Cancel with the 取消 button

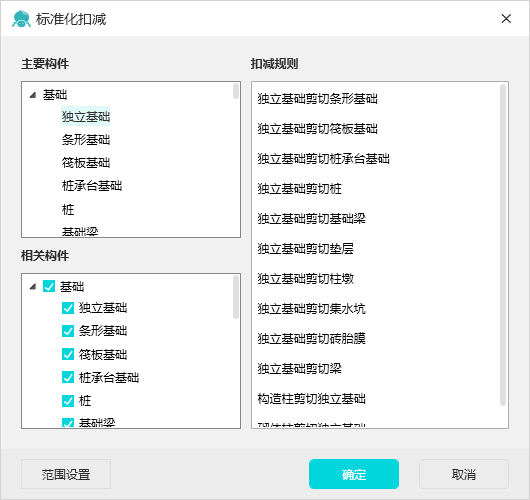[464, 474]
